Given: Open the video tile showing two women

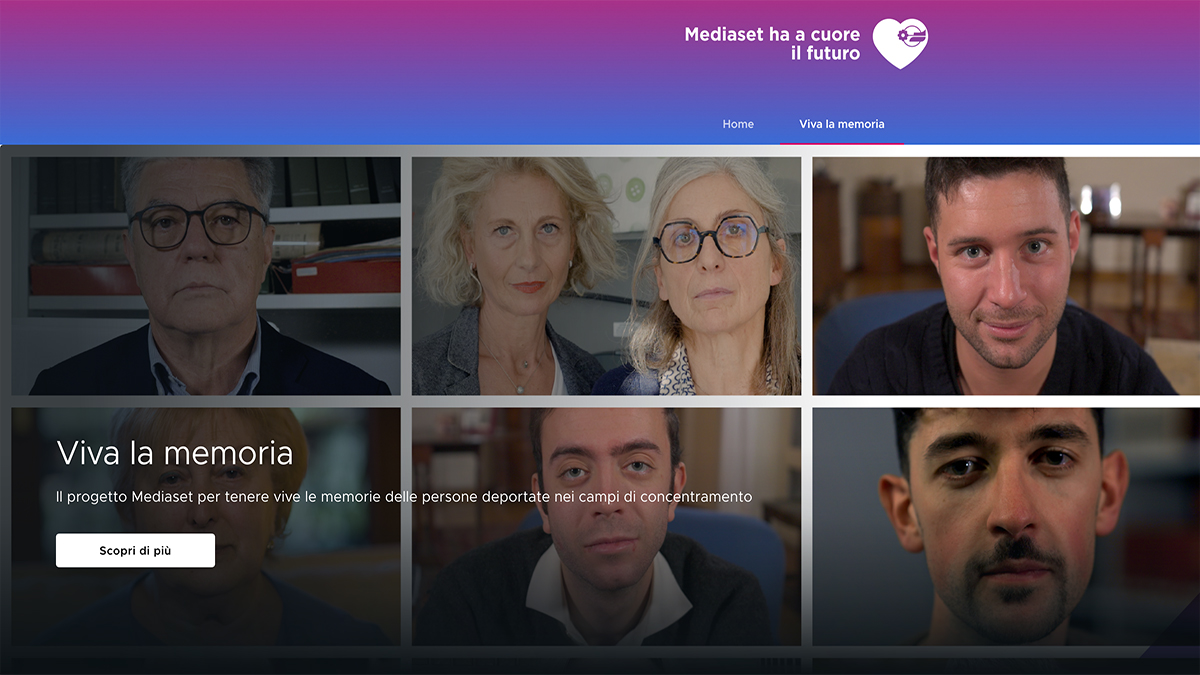Looking at the screenshot, I should coord(606,275).
